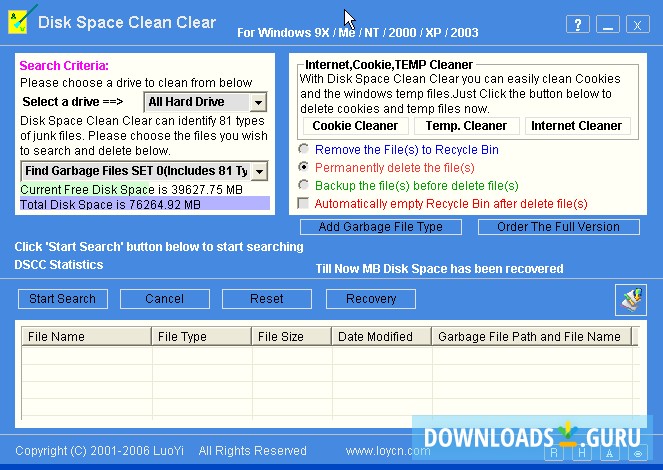Sort by the File Type column header
This screenshot has width=663, height=470.
201,336
